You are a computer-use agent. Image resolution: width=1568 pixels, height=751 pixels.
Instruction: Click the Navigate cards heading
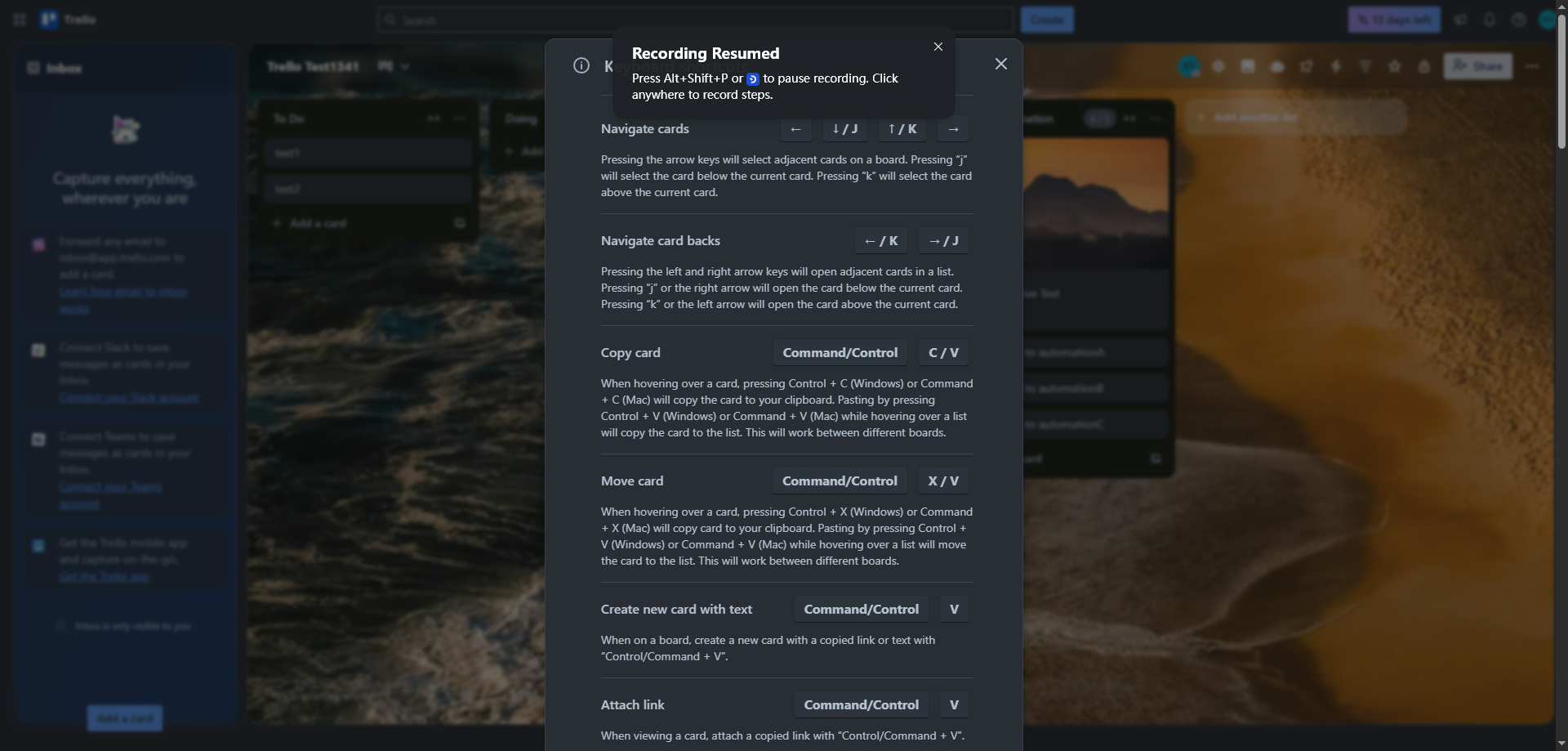[645, 129]
